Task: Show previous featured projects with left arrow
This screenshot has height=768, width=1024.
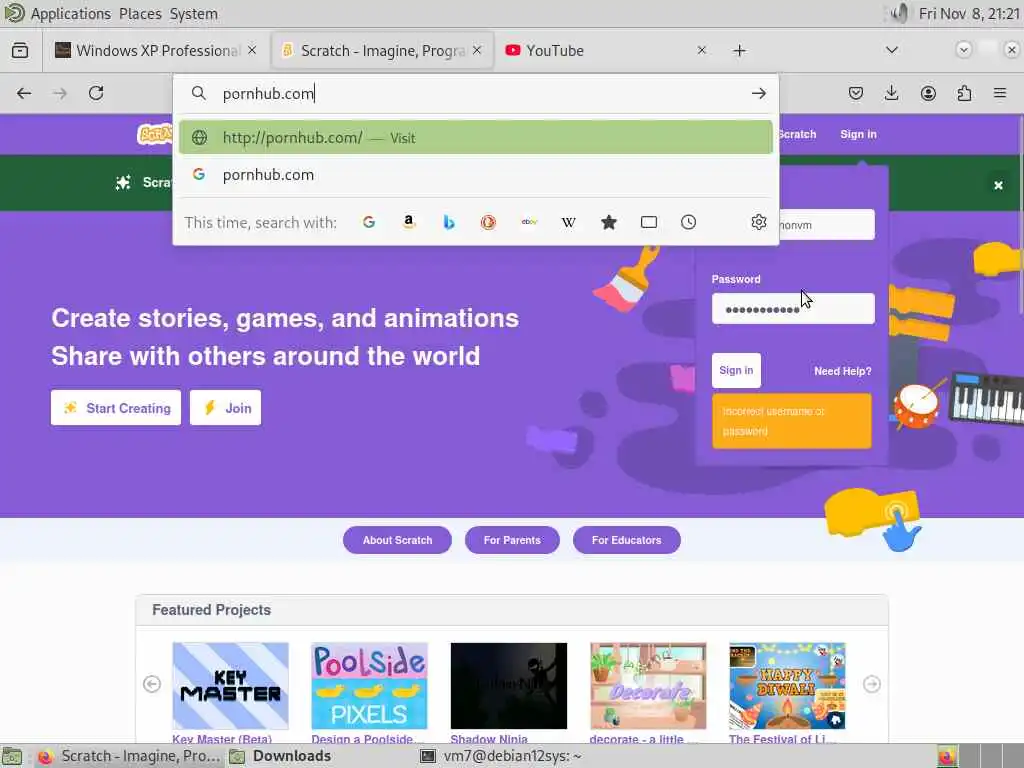Action: [x=152, y=684]
